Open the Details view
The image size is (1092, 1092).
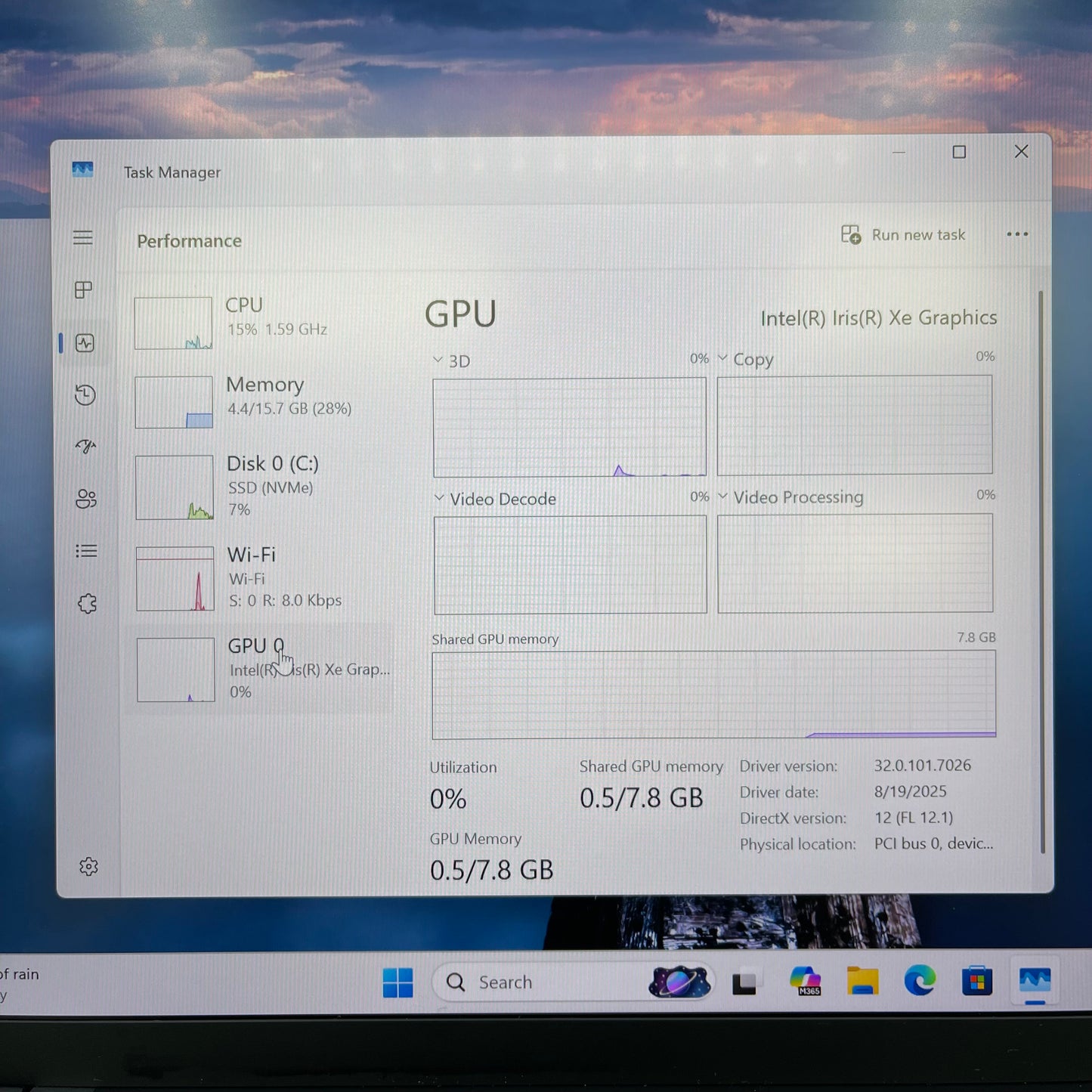[x=86, y=550]
